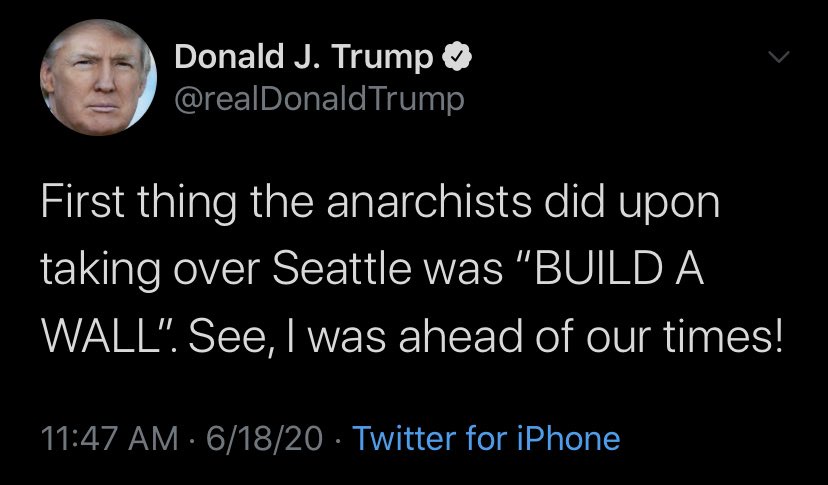Viewport: 828px width, 485px height.
Task: Click the "Twitter for iPhone" source link
Action: 486,438
